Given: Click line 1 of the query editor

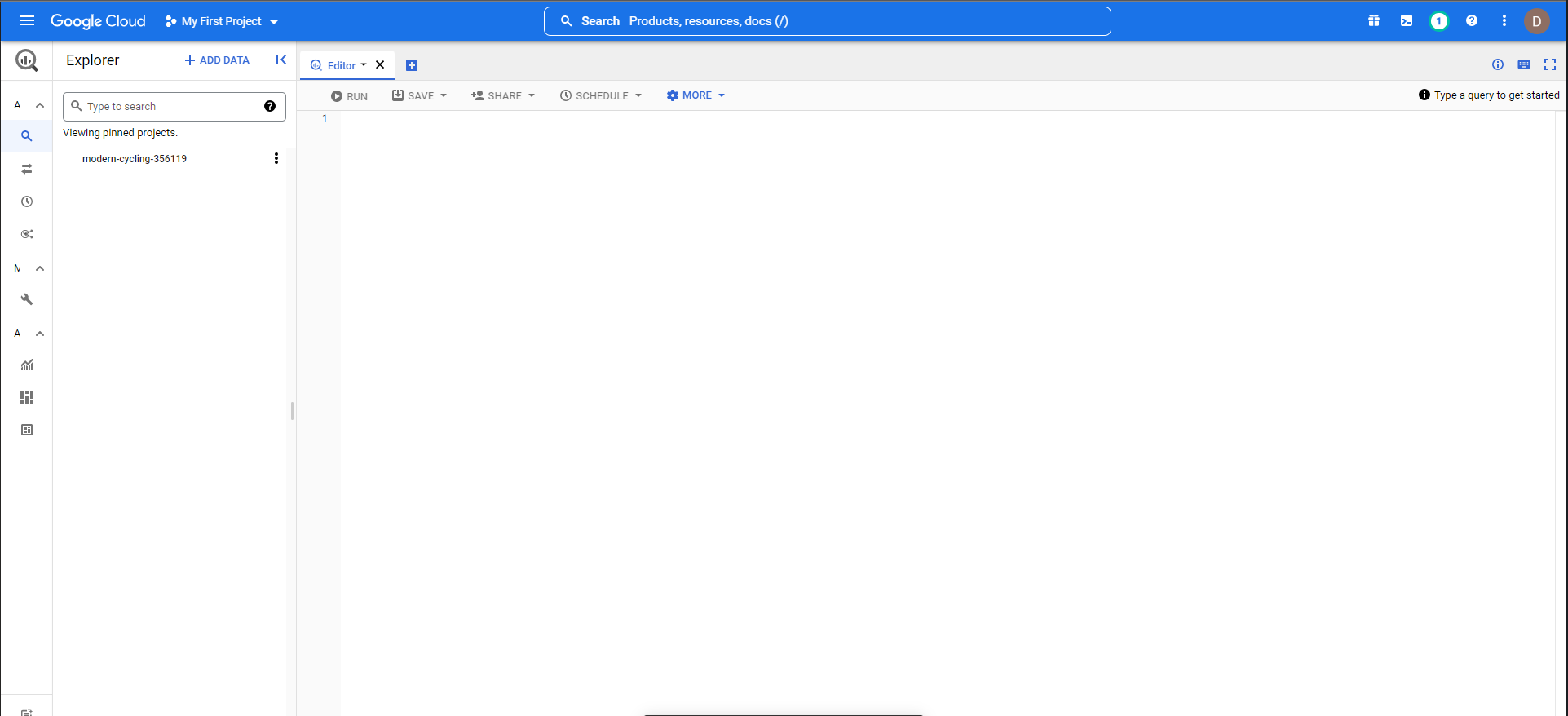Looking at the screenshot, I should point(947,118).
